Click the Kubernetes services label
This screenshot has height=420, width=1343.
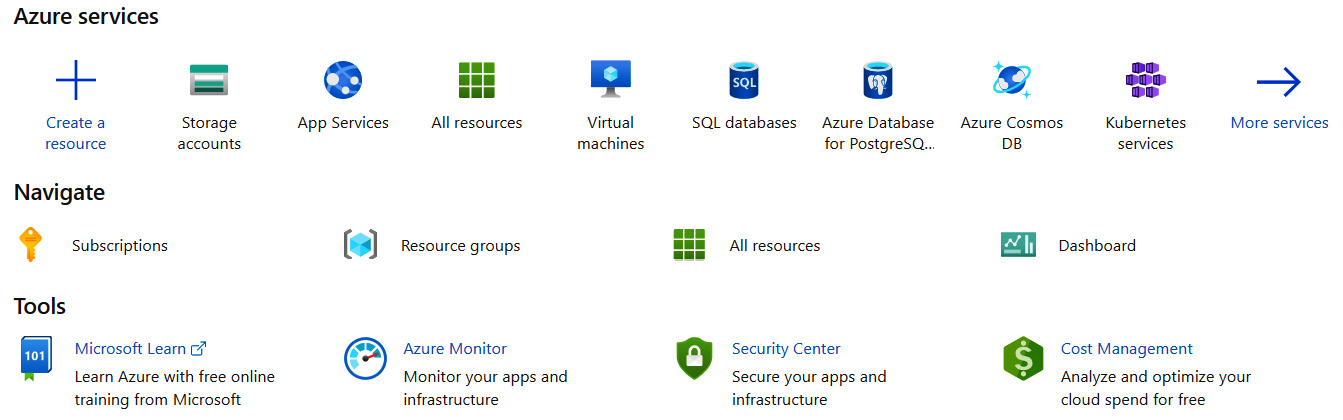coord(1145,133)
